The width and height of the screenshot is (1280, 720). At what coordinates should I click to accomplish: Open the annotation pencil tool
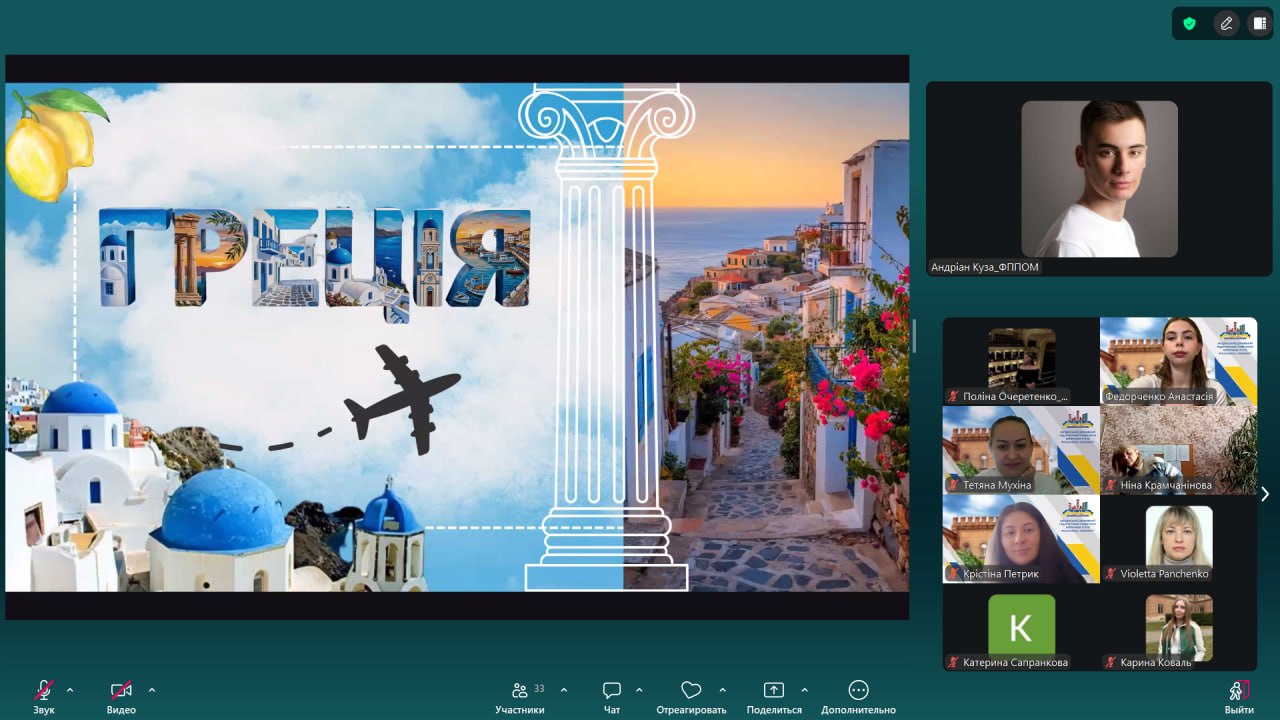pos(1226,24)
